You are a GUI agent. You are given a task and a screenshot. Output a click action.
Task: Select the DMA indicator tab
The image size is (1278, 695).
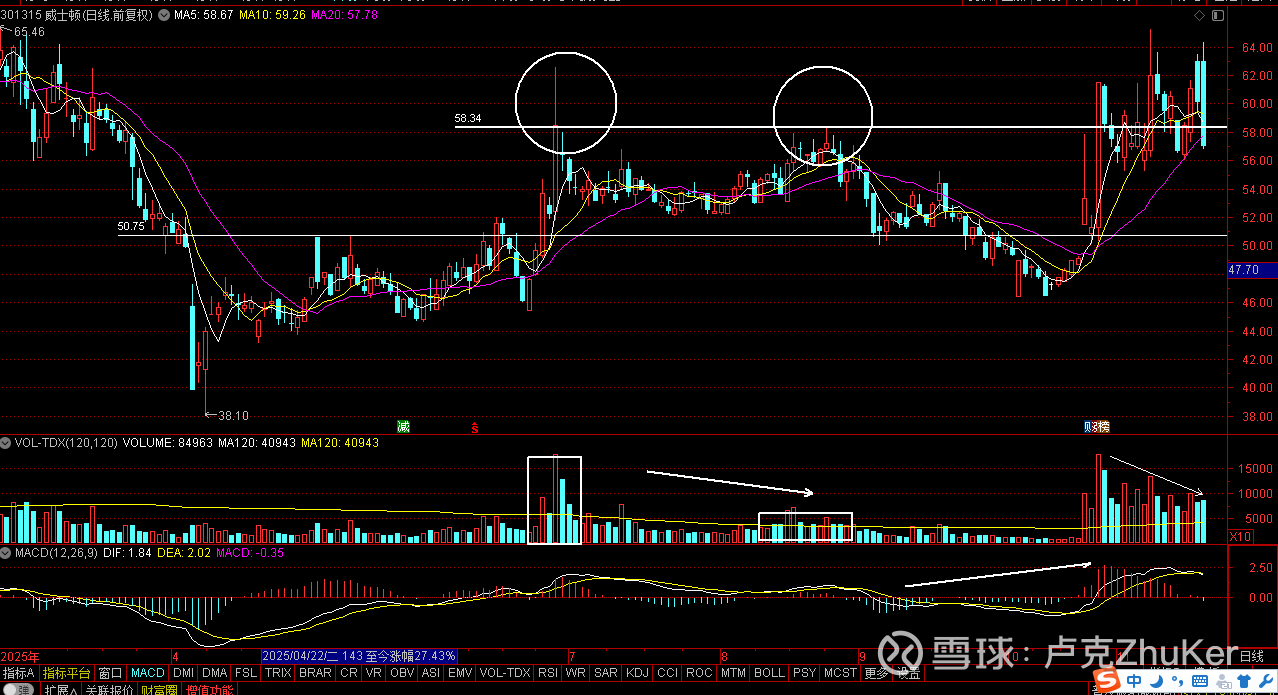click(x=214, y=673)
